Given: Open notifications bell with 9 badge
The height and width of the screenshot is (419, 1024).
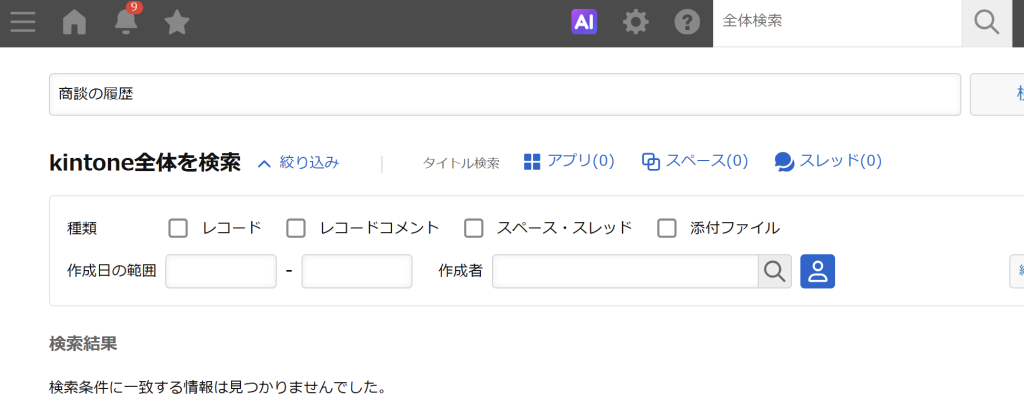Looking at the screenshot, I should tap(125, 22).
